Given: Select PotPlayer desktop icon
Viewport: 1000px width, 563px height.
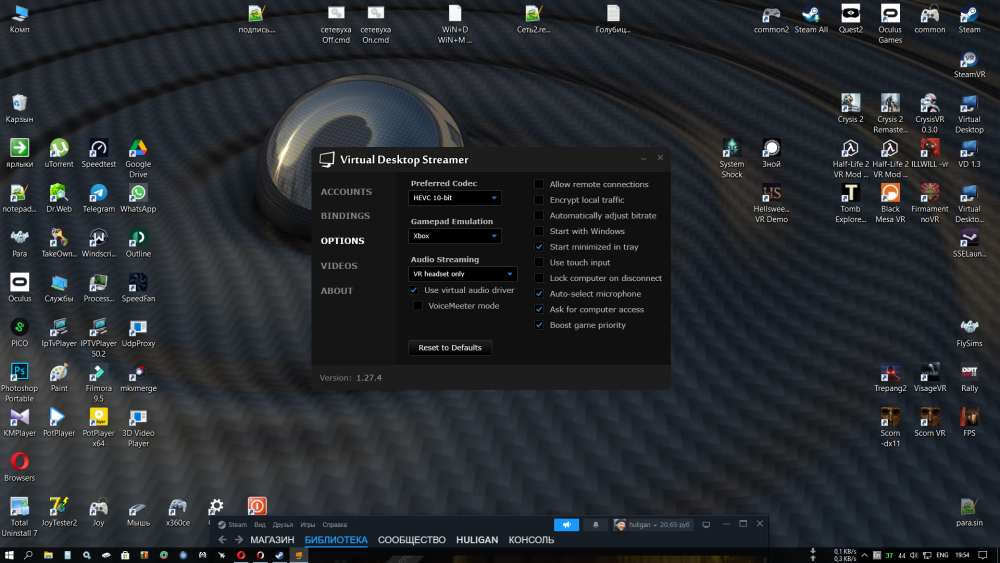Looking at the screenshot, I should (x=59, y=423).
